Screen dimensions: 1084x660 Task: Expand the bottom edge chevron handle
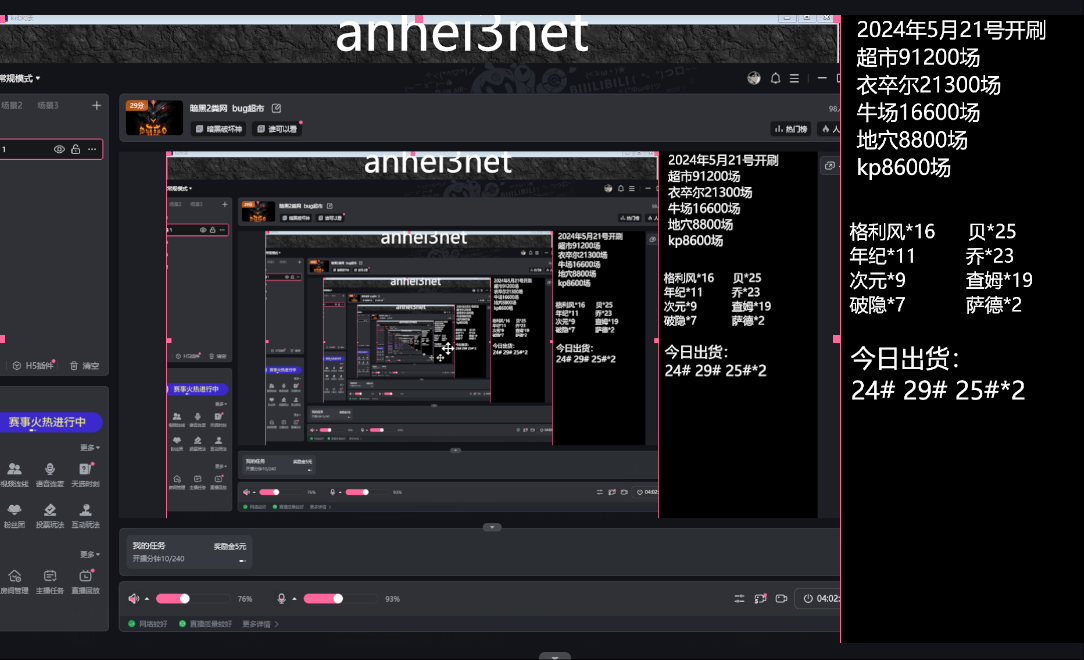pos(554,656)
